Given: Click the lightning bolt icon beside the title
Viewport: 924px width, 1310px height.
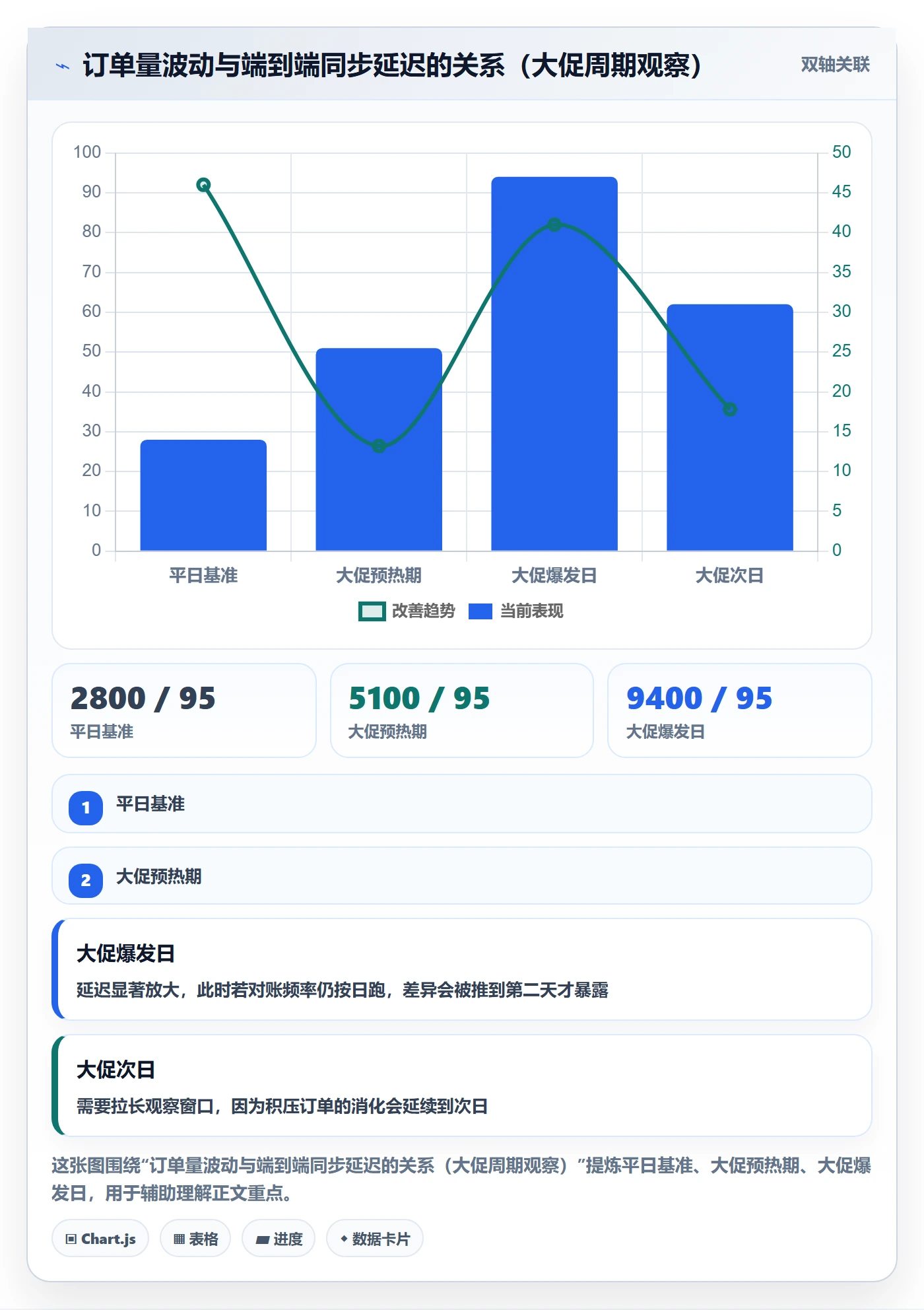Looking at the screenshot, I should click(63, 66).
